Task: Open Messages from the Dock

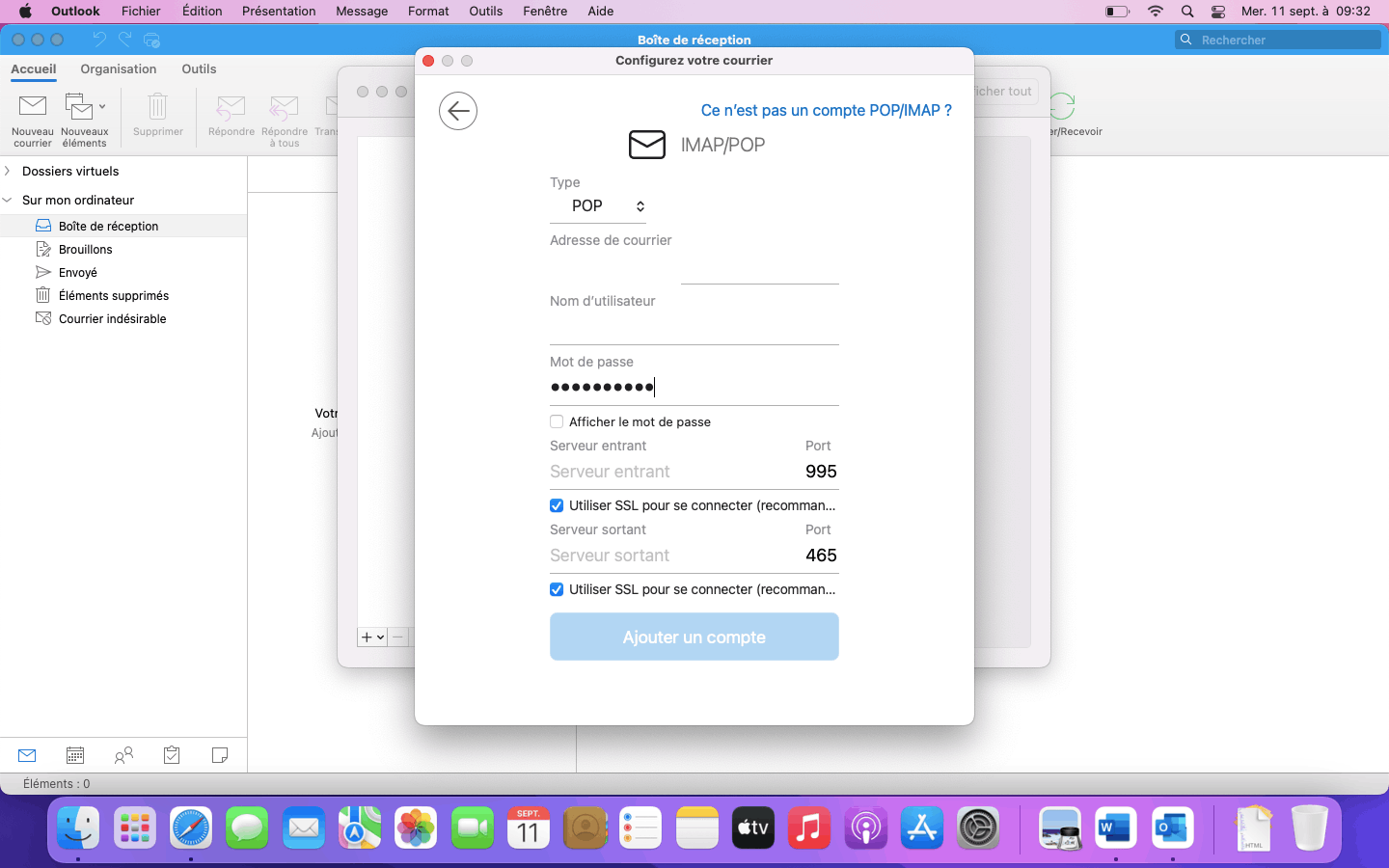Action: tap(247, 827)
